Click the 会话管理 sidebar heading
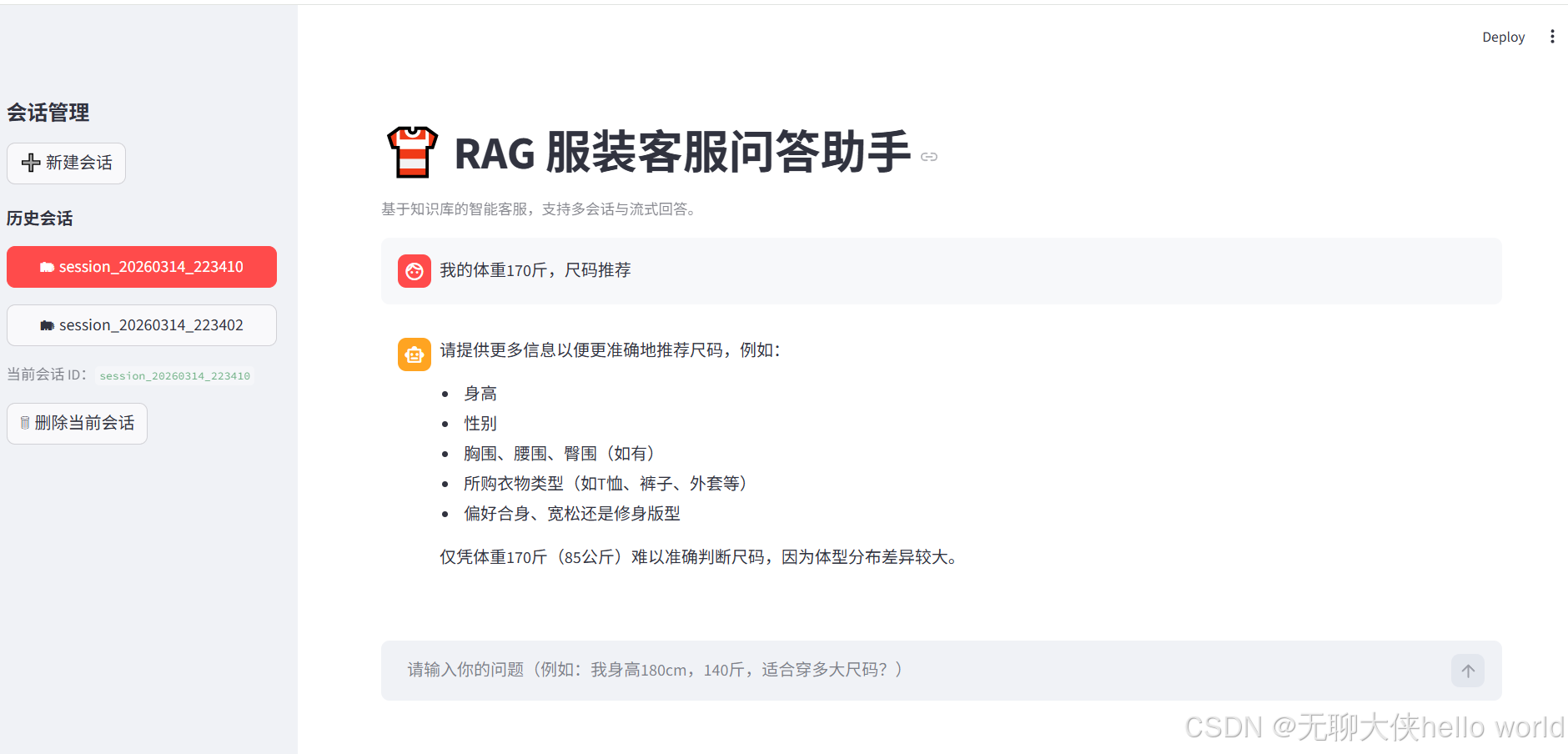The height and width of the screenshot is (754, 1568). click(x=48, y=113)
